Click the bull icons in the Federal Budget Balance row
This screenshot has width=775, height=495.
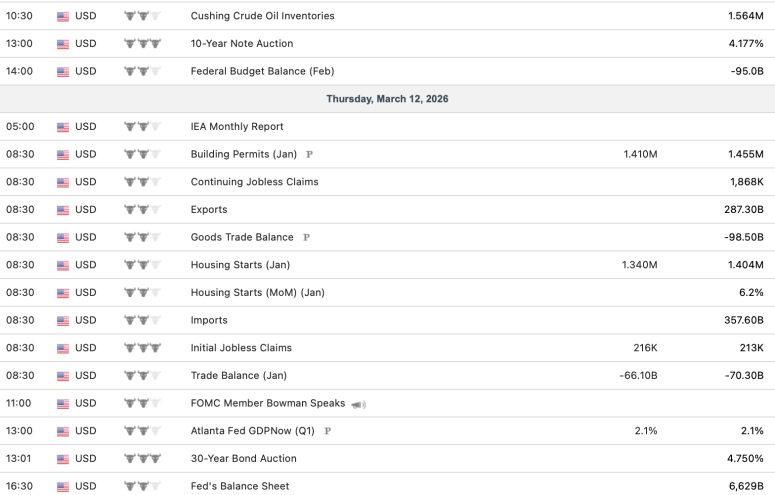[142, 71]
